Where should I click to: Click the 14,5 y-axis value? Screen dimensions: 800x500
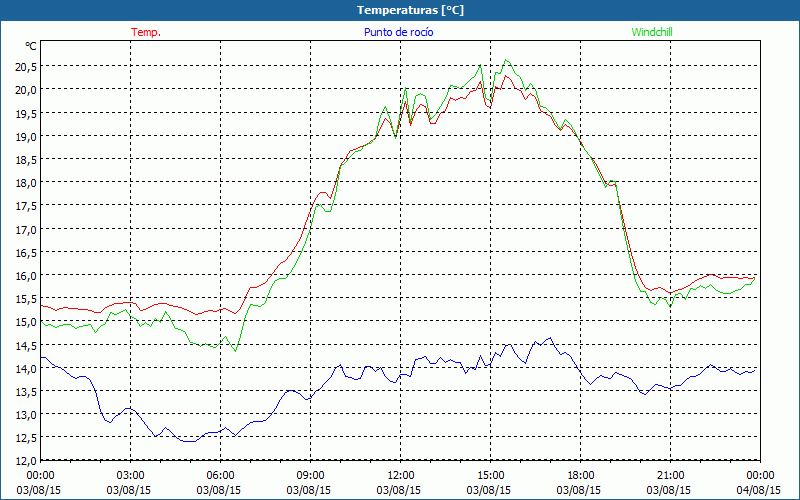(27, 345)
